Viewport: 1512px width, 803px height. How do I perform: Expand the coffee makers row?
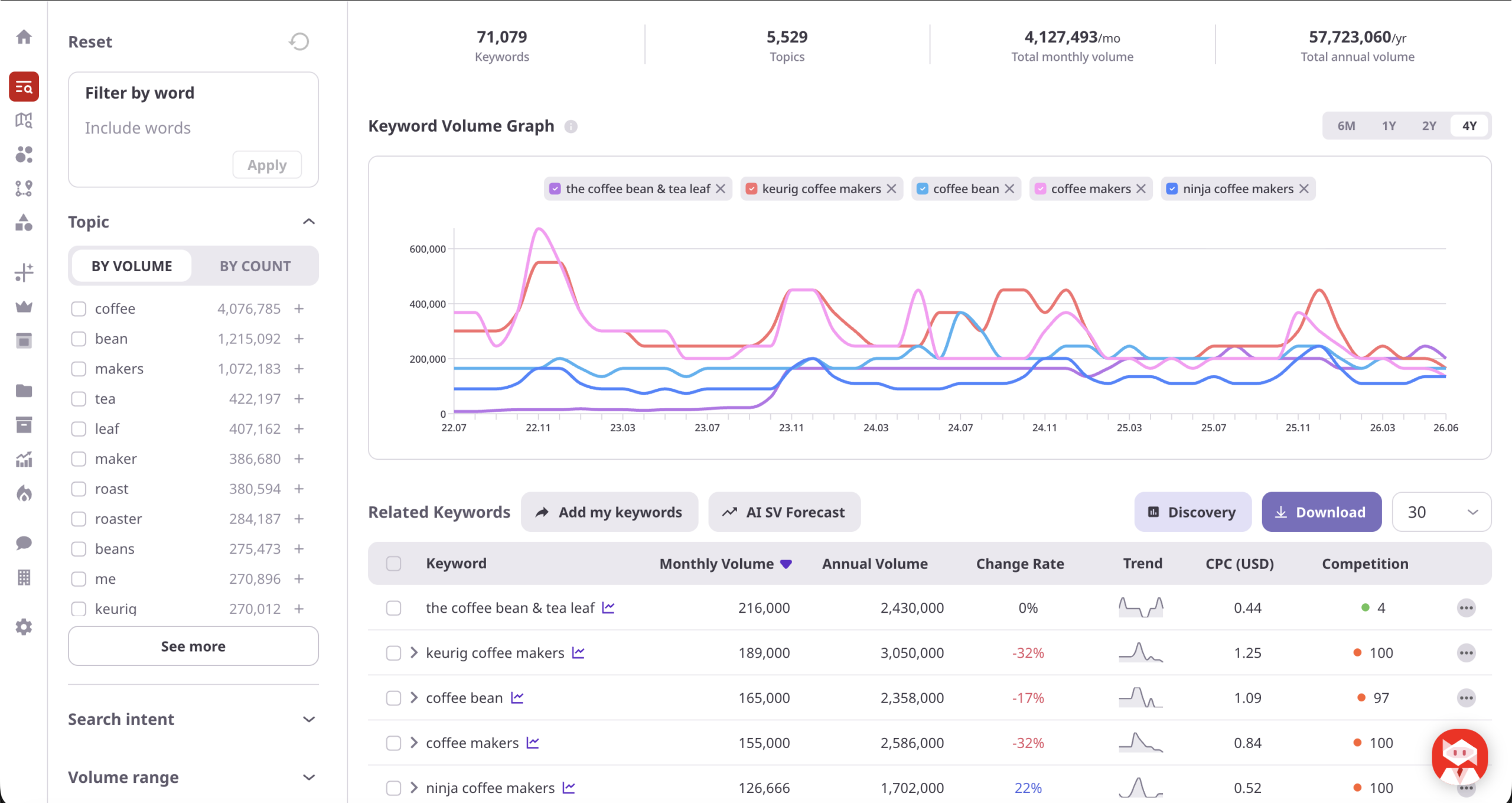tap(414, 743)
